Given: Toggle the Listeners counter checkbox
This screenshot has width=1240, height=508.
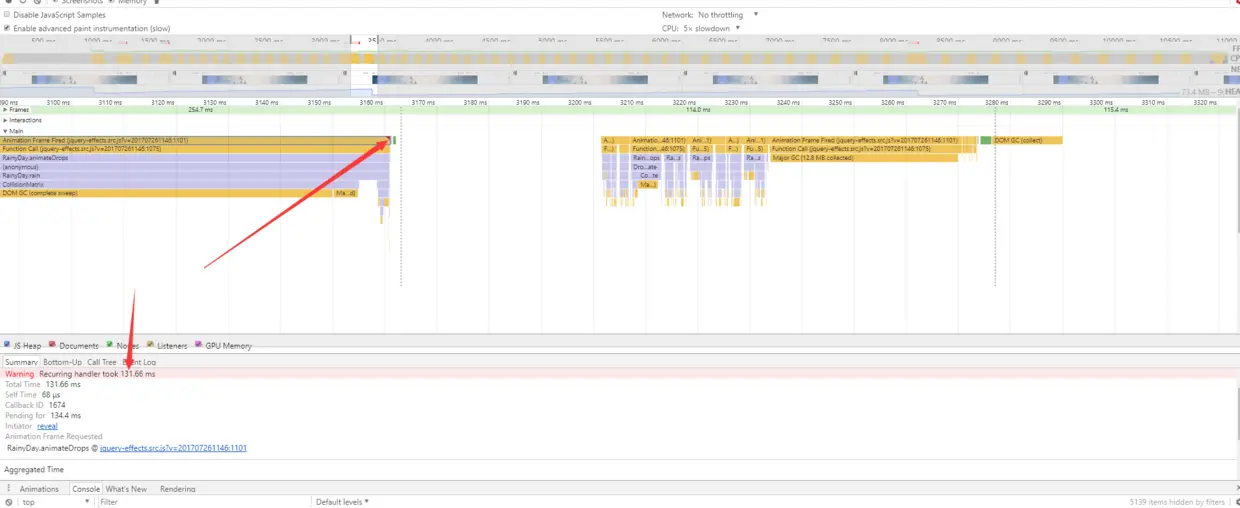Looking at the screenshot, I should tap(151, 345).
